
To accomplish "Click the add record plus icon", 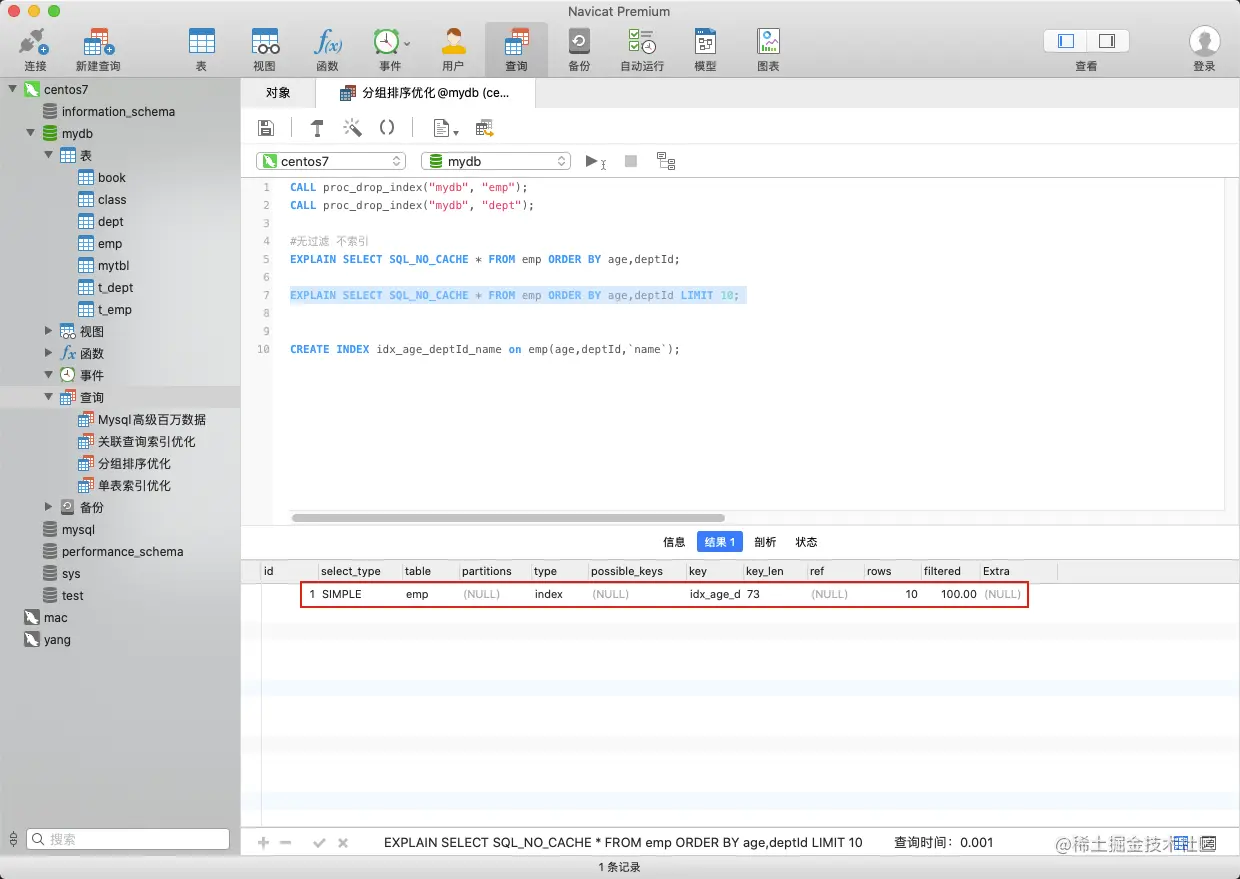I will point(264,843).
